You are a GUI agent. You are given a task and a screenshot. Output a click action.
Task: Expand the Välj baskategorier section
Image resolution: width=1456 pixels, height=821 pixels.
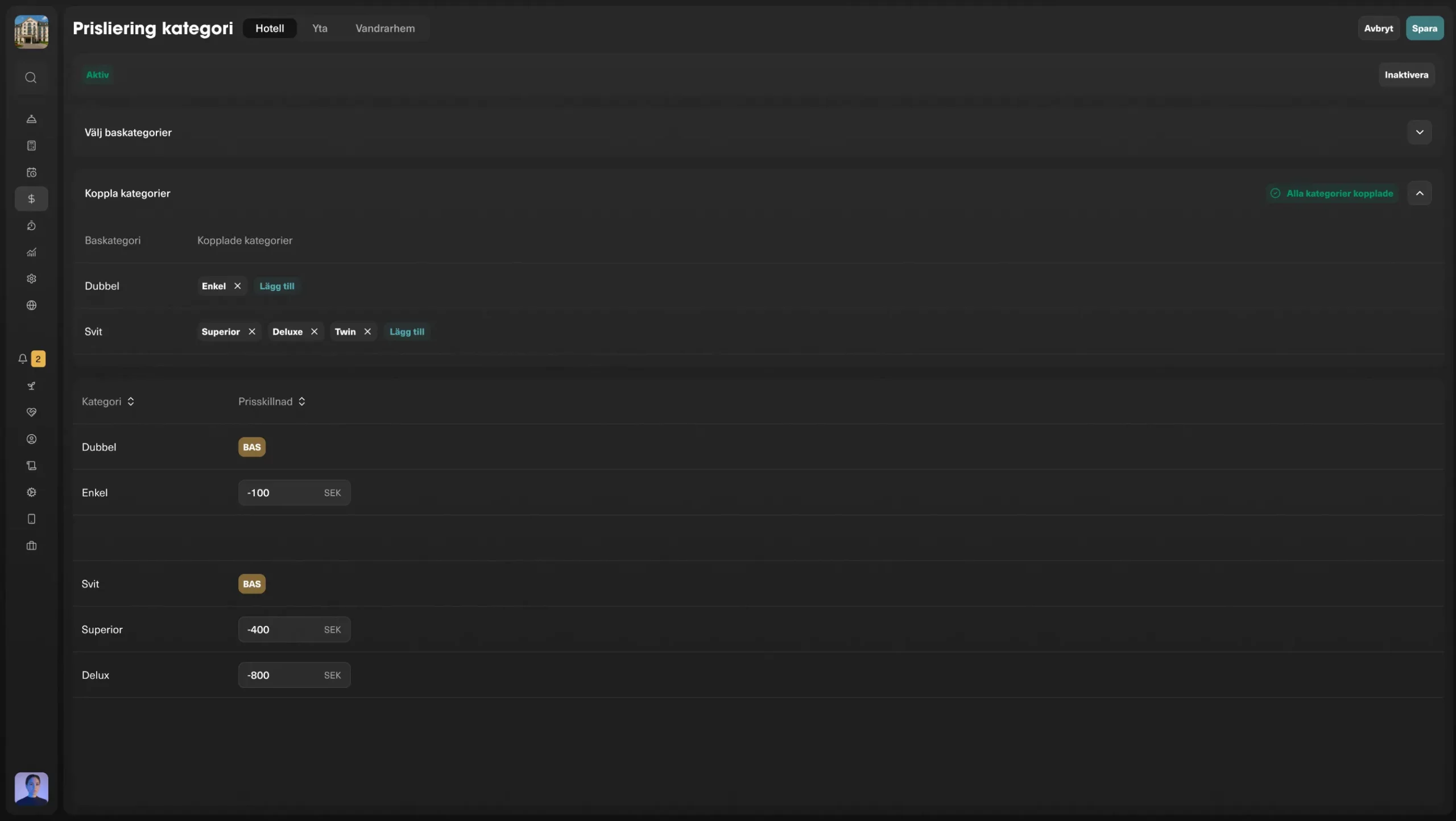pyautogui.click(x=1419, y=132)
